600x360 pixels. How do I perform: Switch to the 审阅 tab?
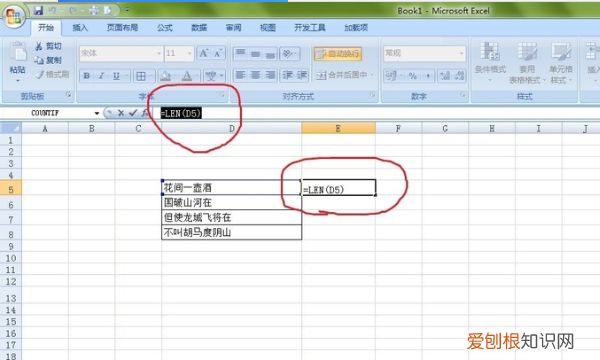233,28
